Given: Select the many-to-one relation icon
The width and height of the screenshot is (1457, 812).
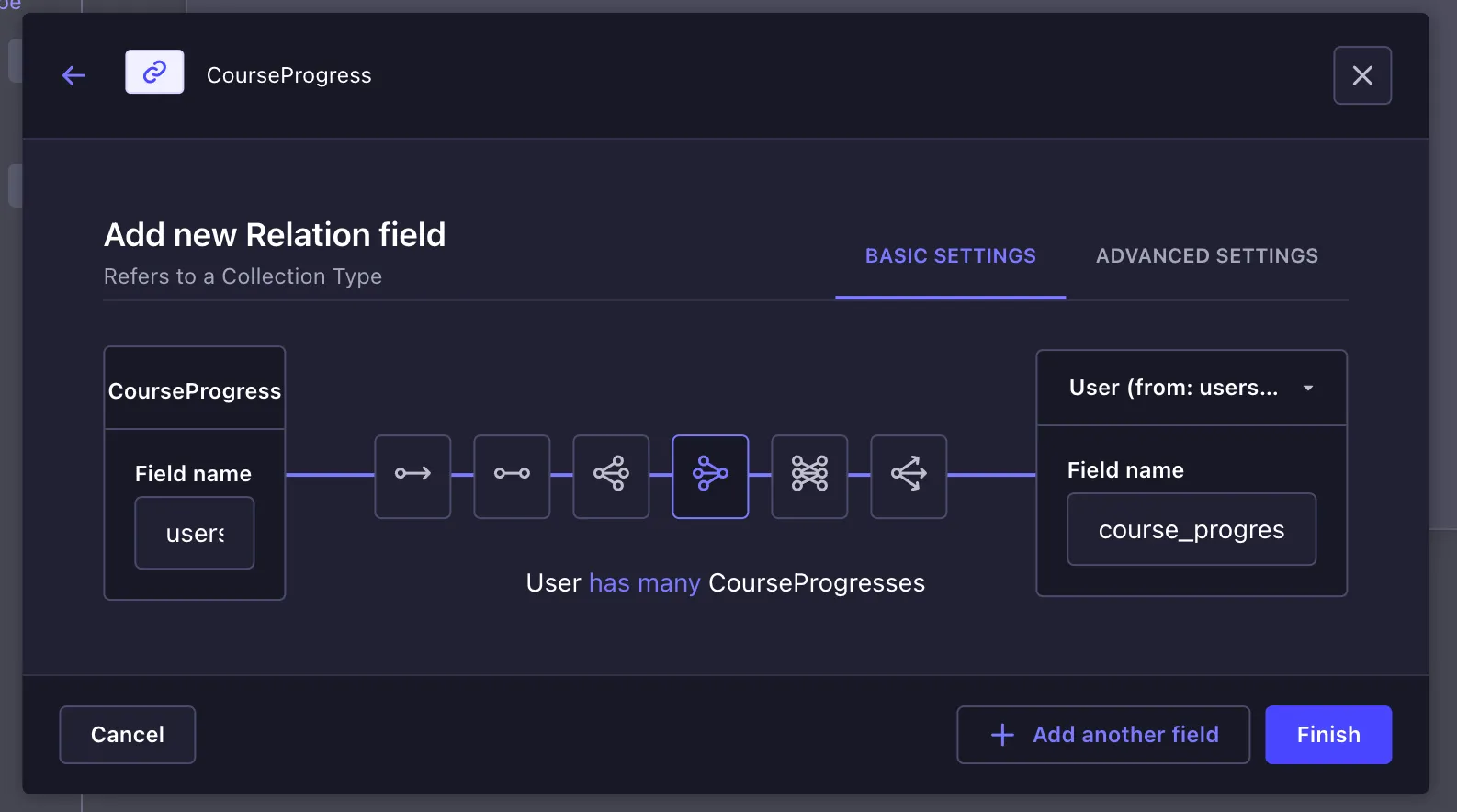Looking at the screenshot, I should tap(710, 477).
